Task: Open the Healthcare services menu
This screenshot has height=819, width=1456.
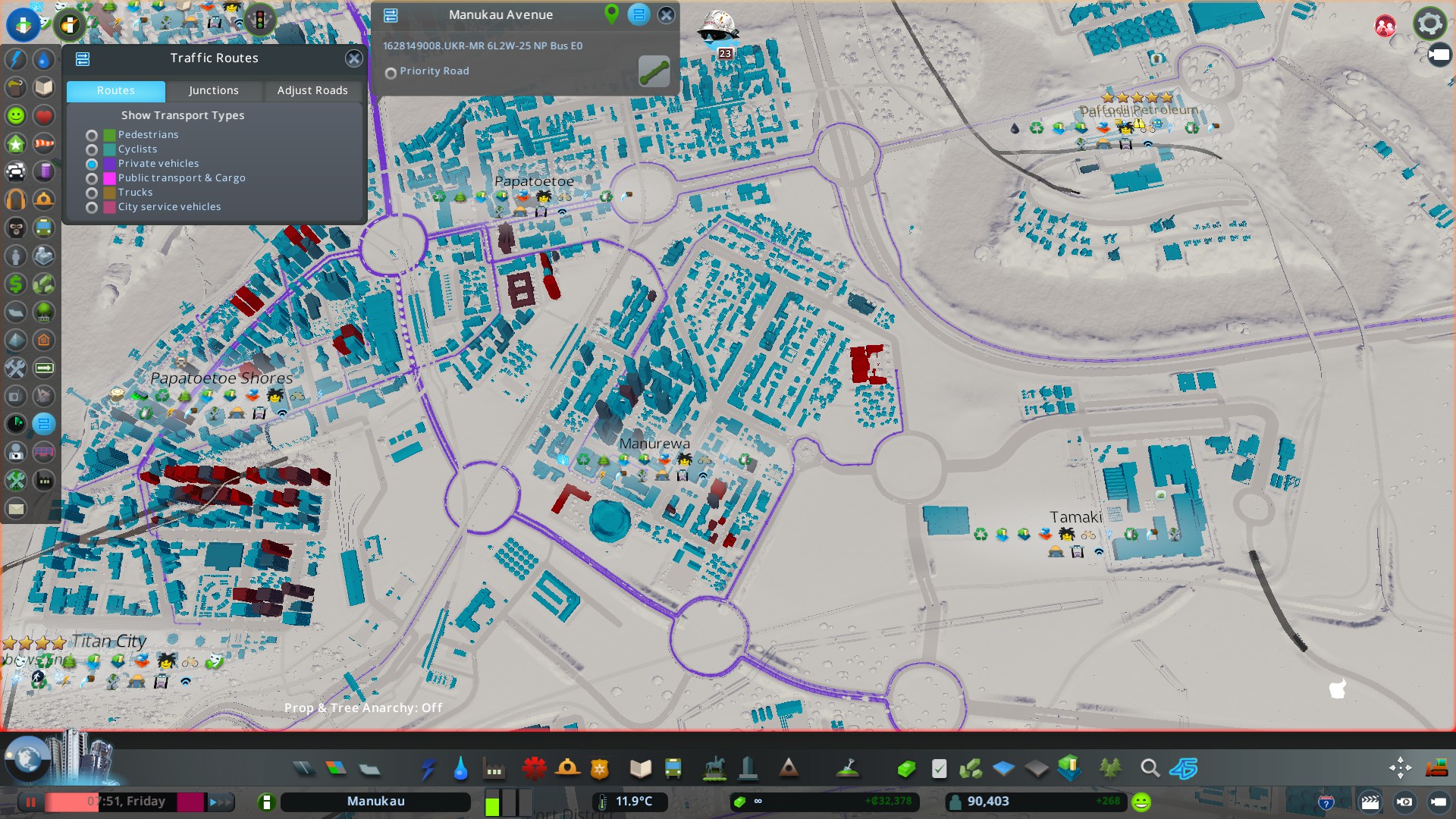Action: (x=534, y=769)
